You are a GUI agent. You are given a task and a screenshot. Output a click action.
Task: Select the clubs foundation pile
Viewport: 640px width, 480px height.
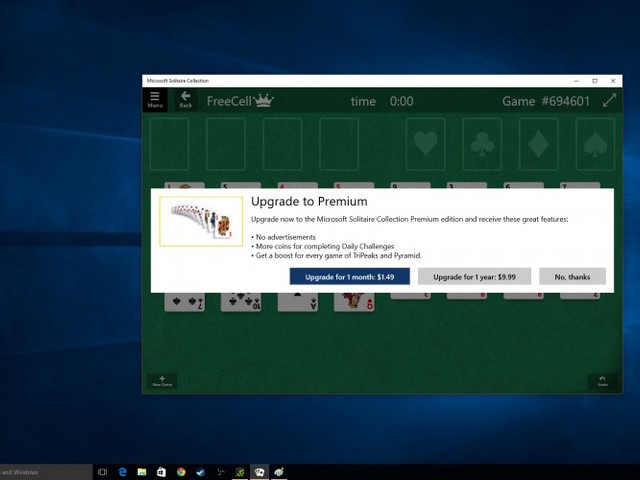pyautogui.click(x=482, y=144)
